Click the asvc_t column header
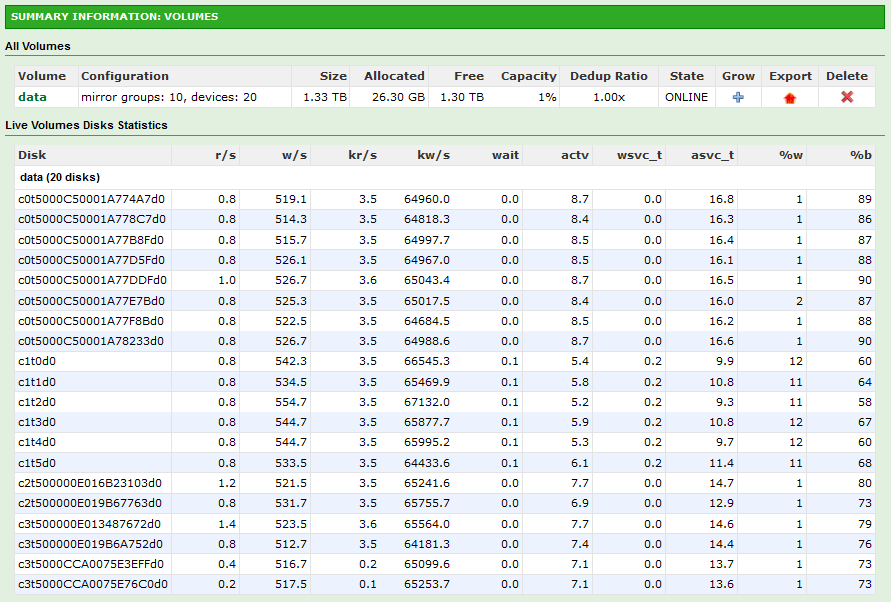891x602 pixels. (x=712, y=155)
